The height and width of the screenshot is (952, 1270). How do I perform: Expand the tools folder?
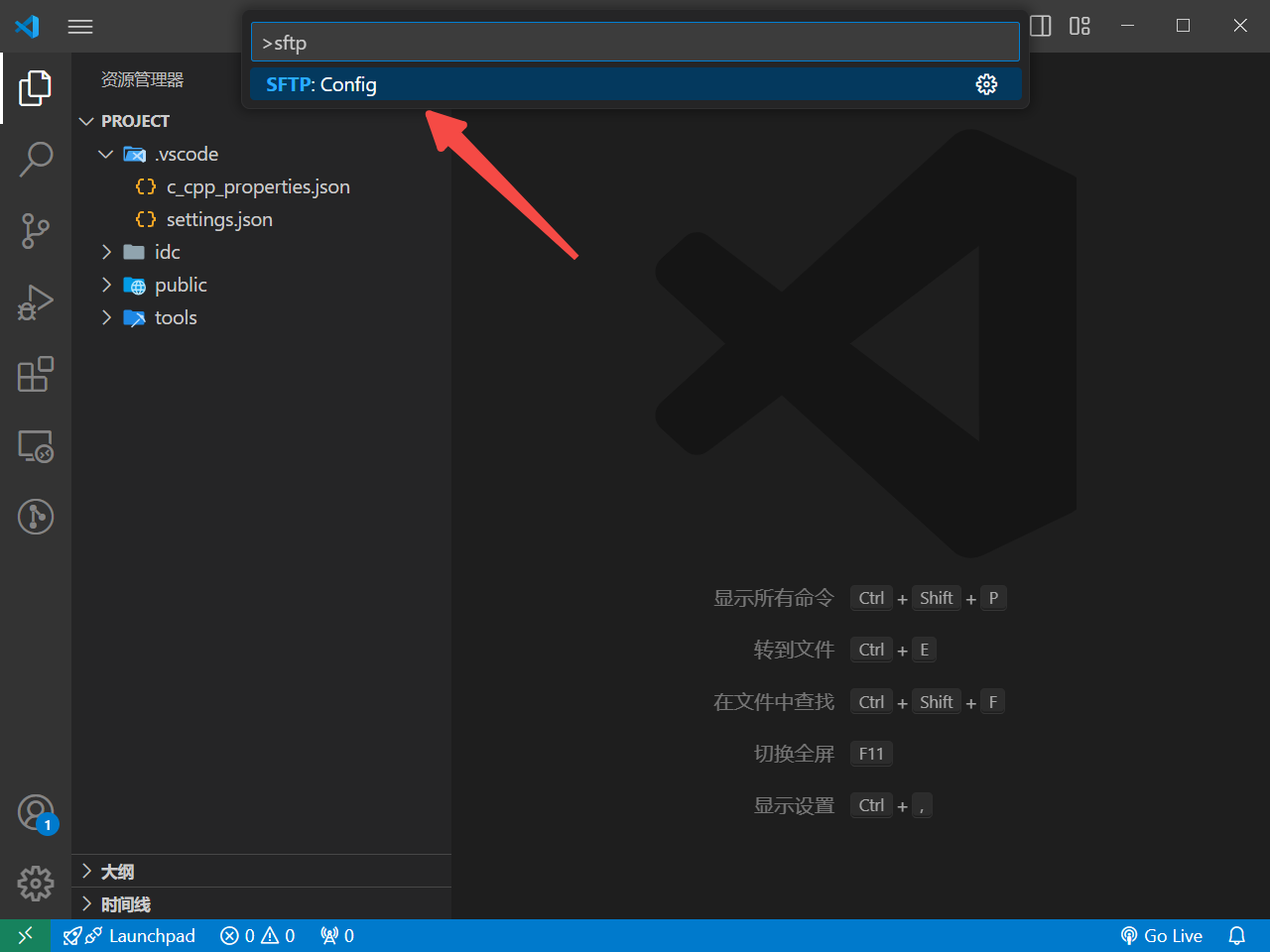pos(262,317)
